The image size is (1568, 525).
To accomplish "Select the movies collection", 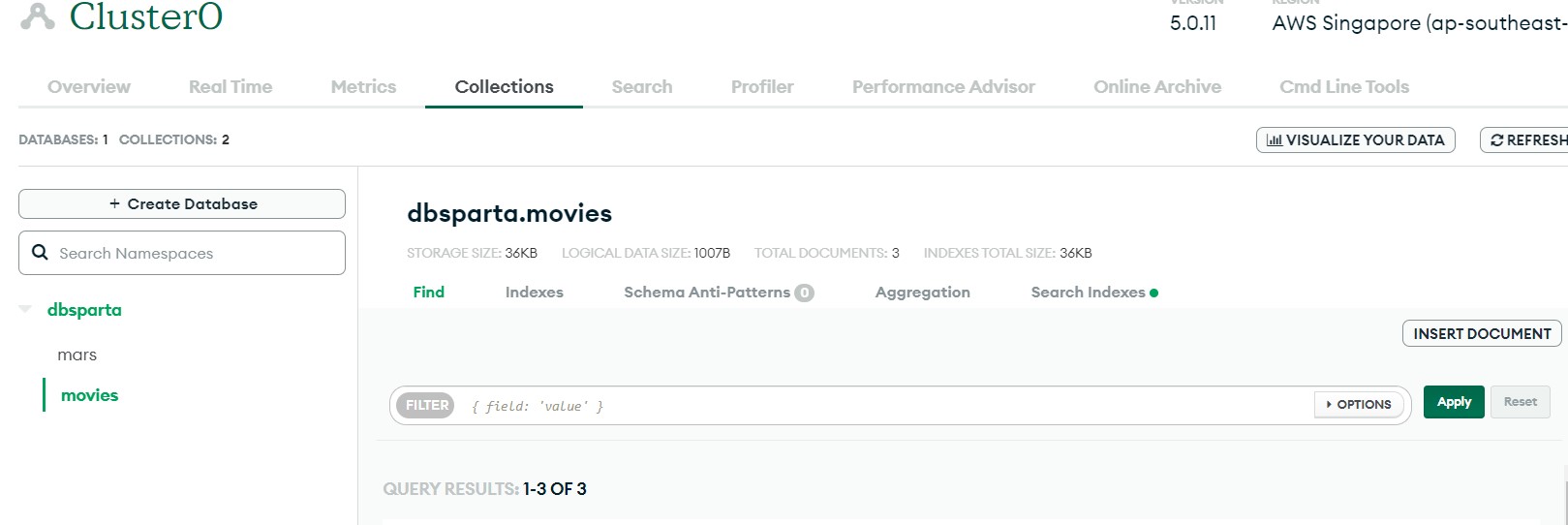I will pyautogui.click(x=89, y=395).
